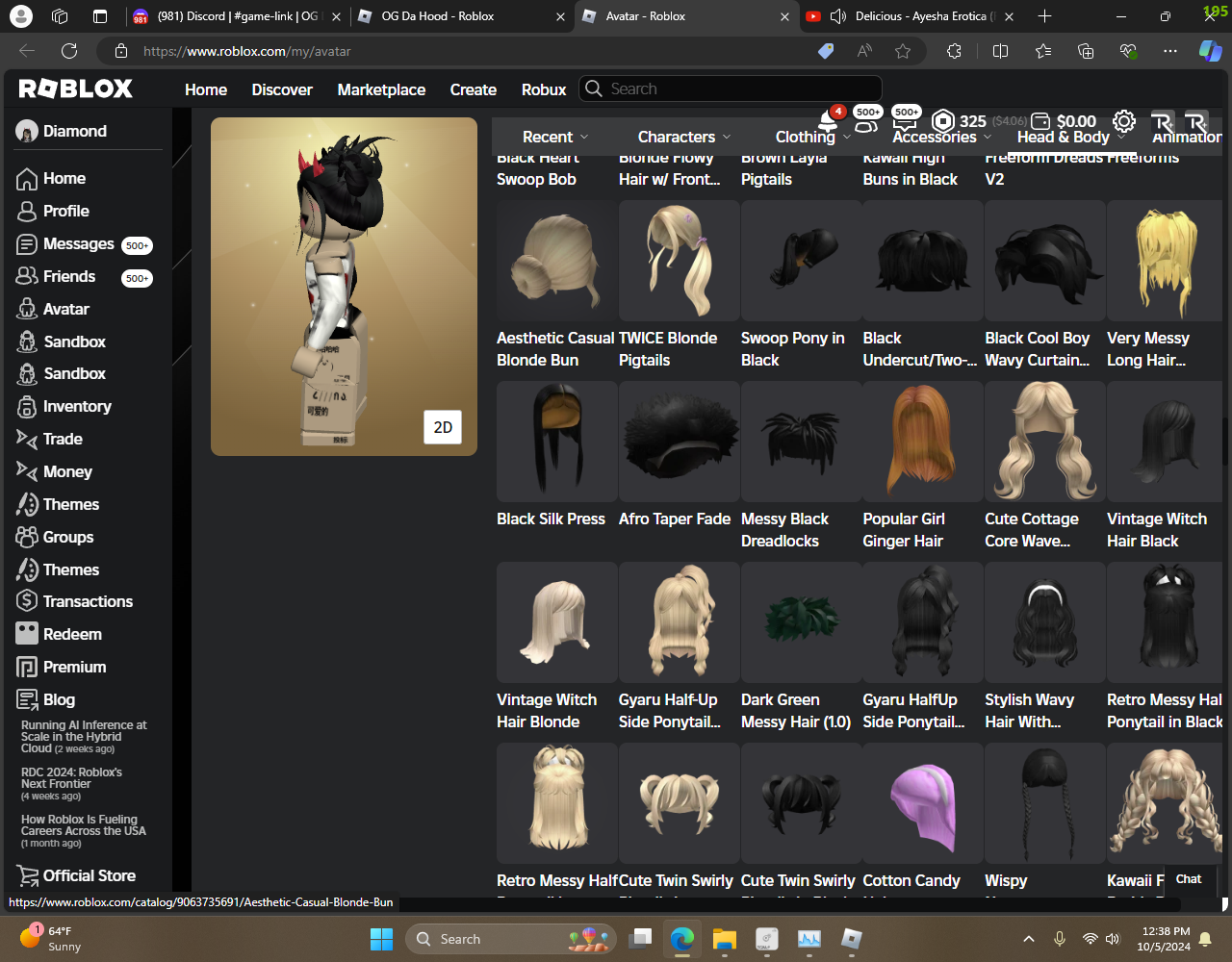The height and width of the screenshot is (962, 1232).
Task: Select the Swoop Pony in Black hair
Action: pyautogui.click(x=801, y=261)
